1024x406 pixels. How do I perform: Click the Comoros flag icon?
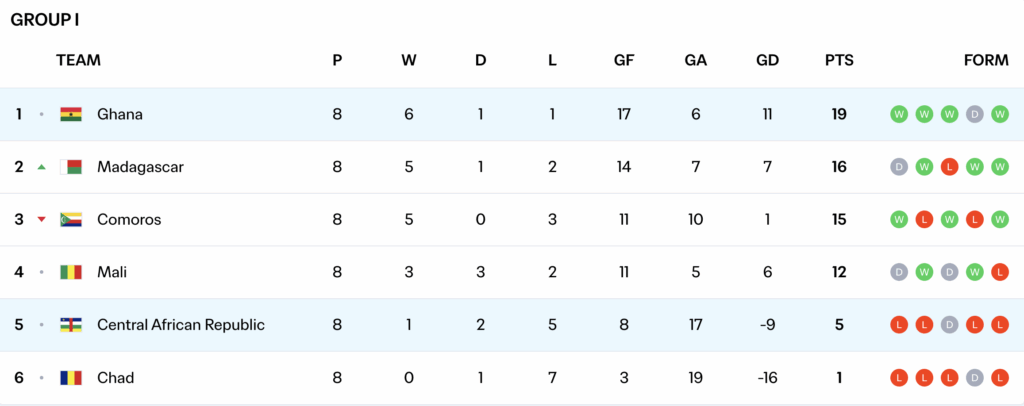(71, 219)
